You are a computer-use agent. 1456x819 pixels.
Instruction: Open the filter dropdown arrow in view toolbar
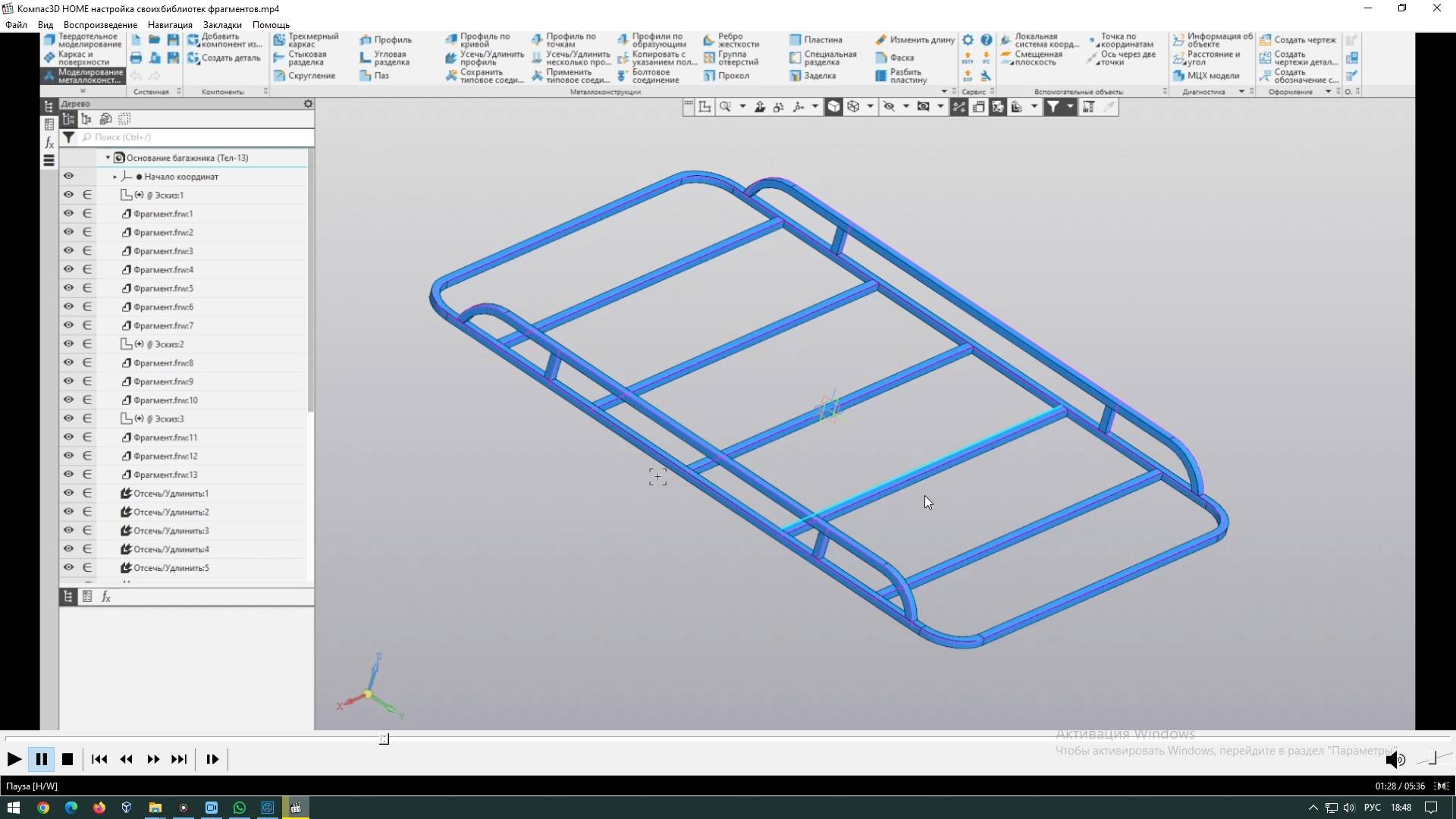click(x=1070, y=107)
